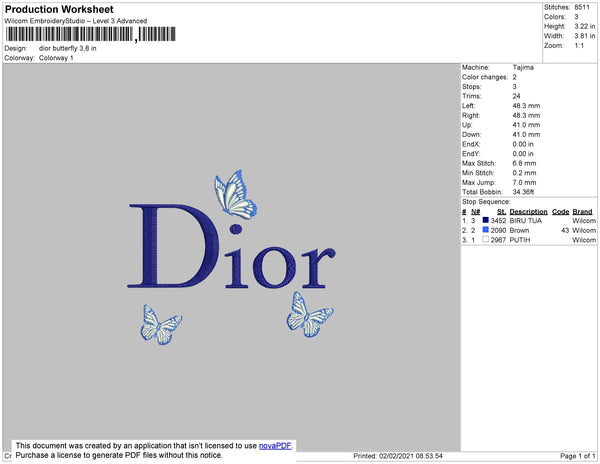Click the bottom-right butterfly in the design

click(309, 314)
